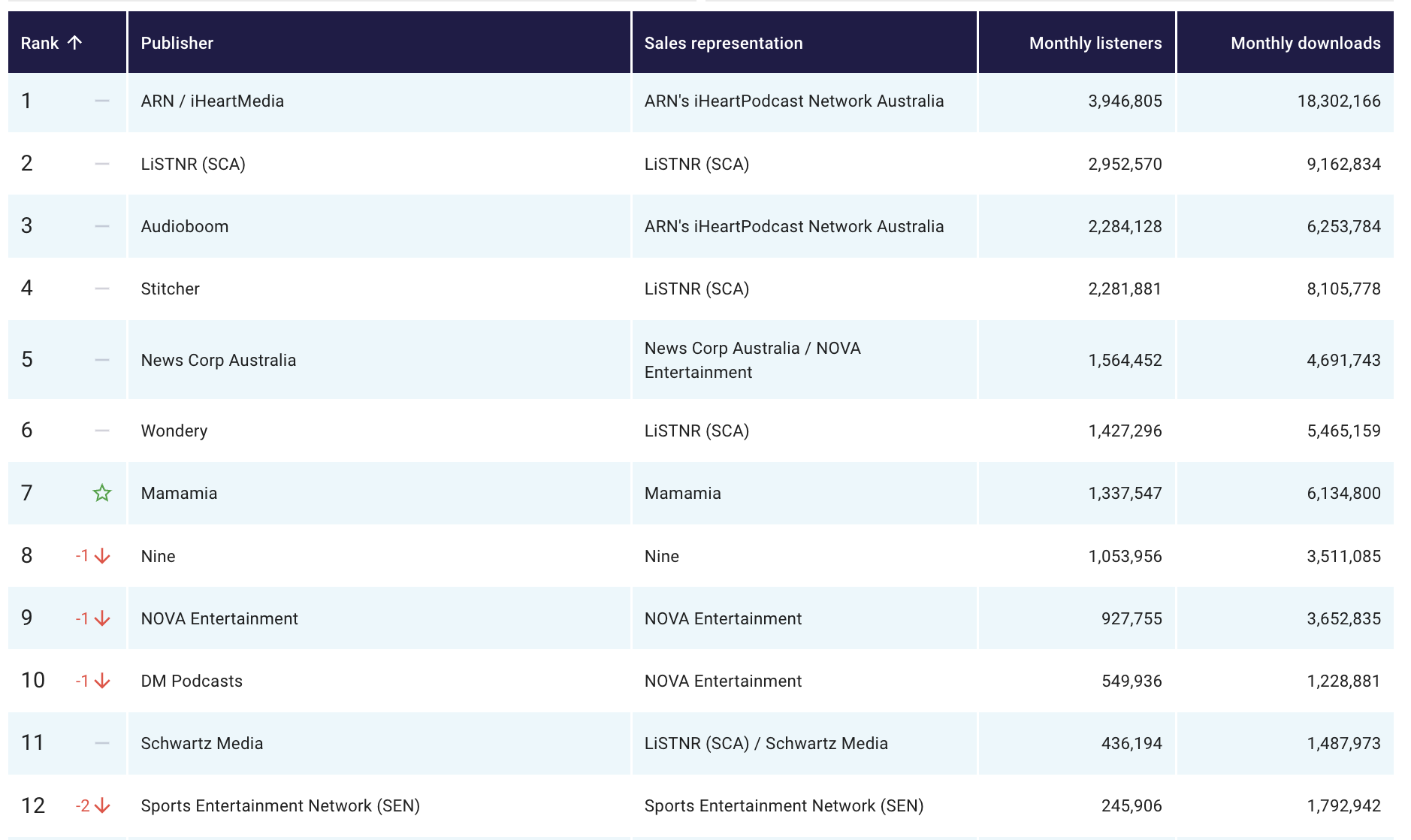Click the no-change dash in the Audioboom row
This screenshot has width=1411, height=840.
coord(102,226)
